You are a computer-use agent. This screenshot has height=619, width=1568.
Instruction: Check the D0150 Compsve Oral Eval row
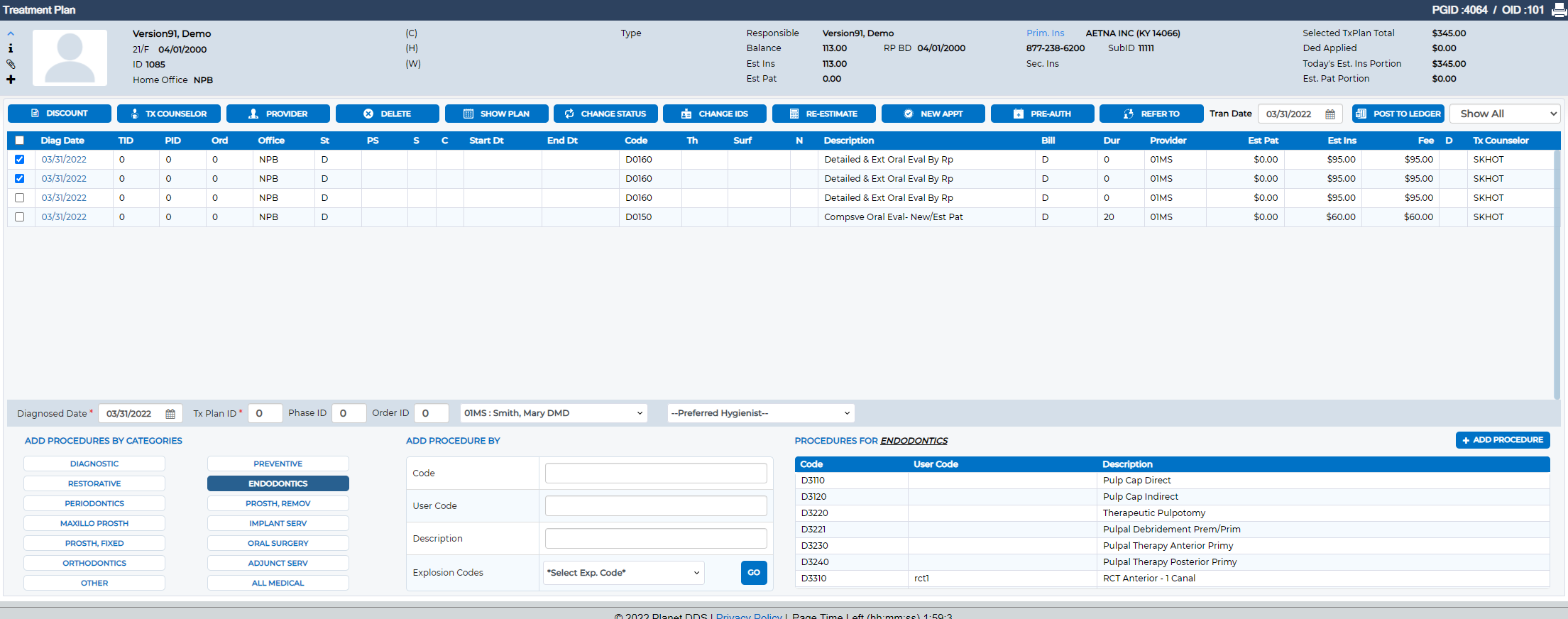[20, 217]
